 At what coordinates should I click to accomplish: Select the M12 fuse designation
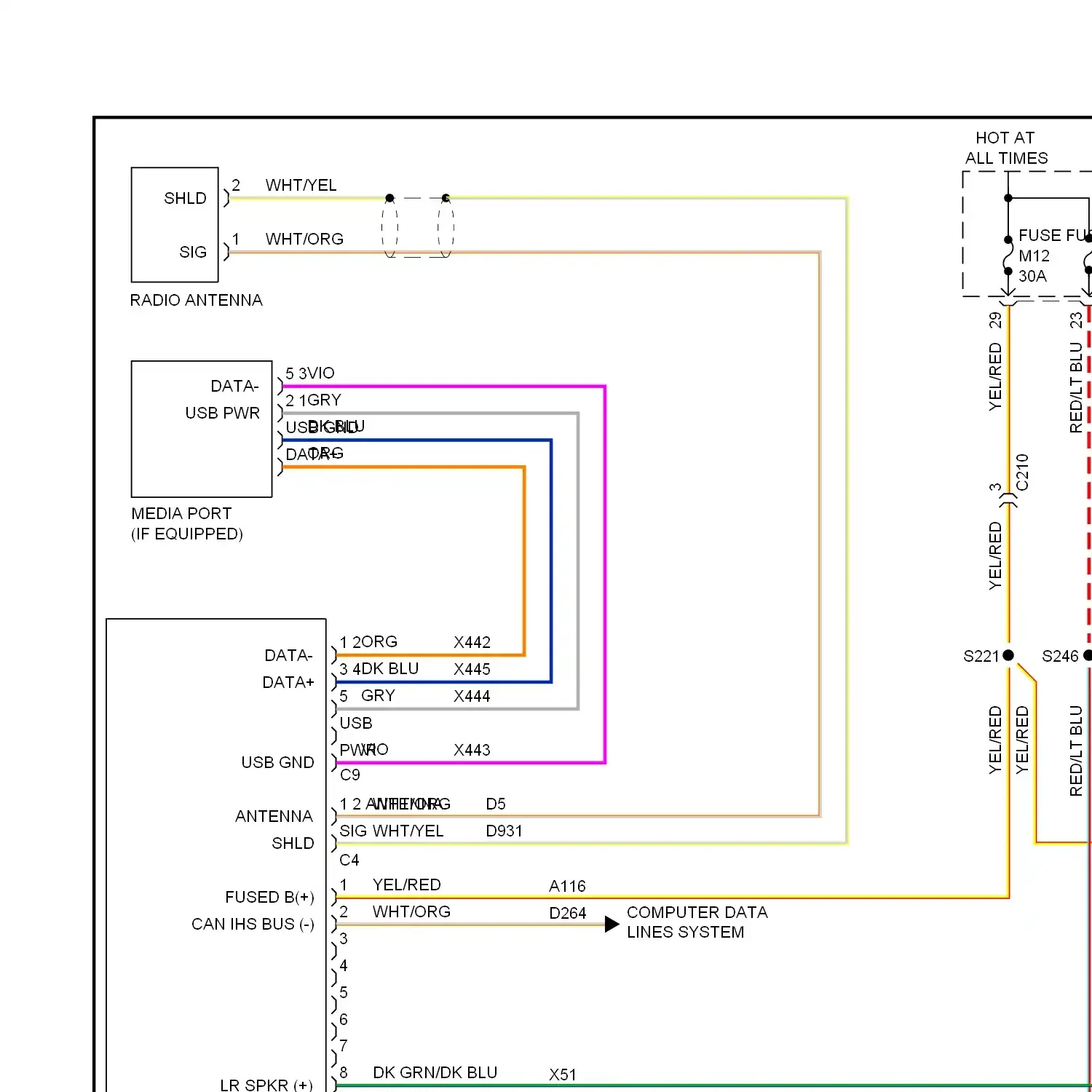[1034, 256]
